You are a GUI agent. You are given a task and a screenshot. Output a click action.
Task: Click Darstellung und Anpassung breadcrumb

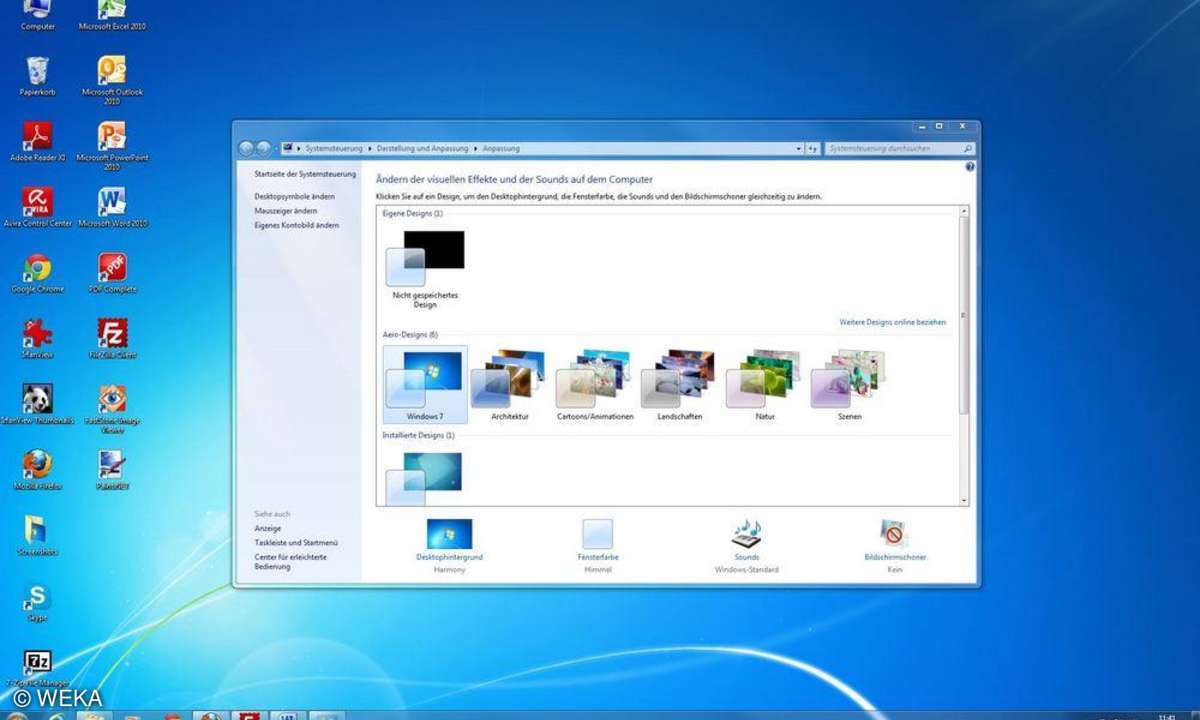click(422, 148)
